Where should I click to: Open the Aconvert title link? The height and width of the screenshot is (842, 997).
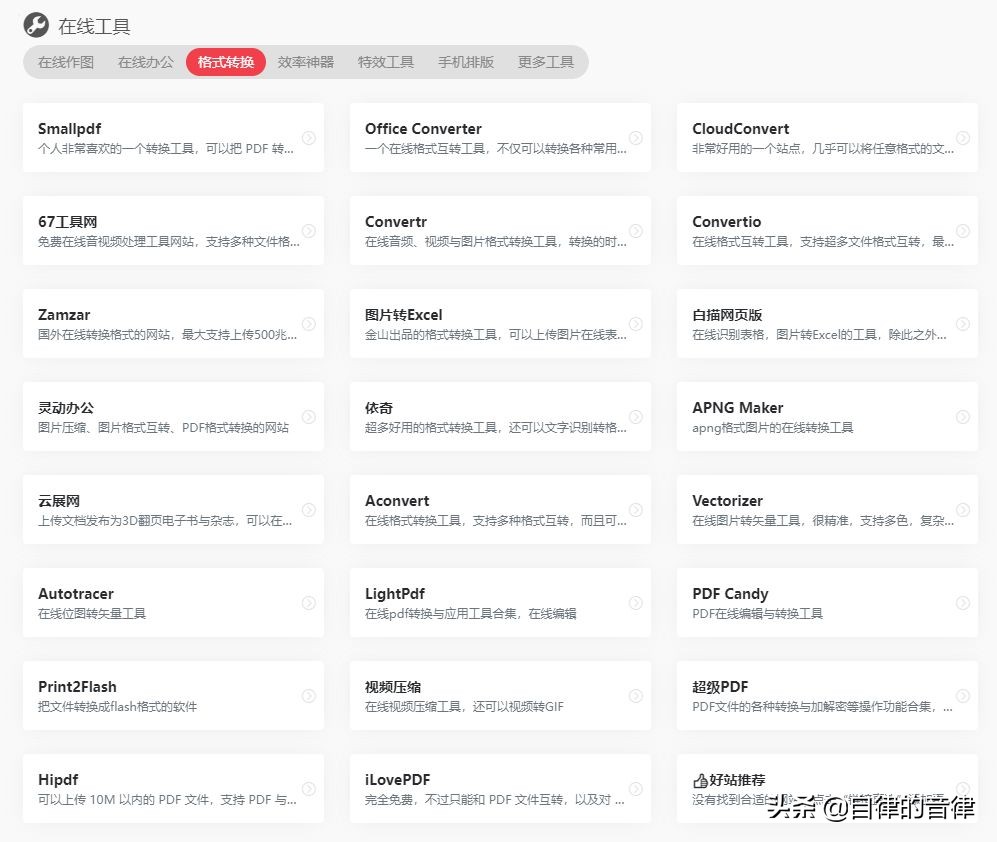(x=397, y=500)
